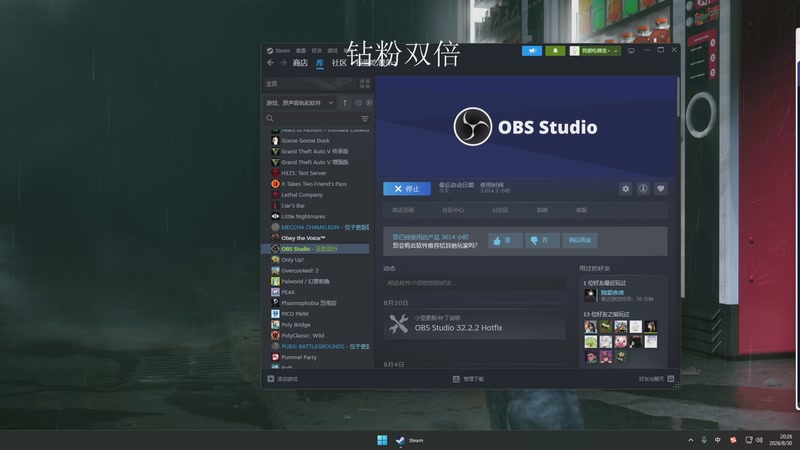Stop OBS Studio with 停止 button

tap(407, 189)
